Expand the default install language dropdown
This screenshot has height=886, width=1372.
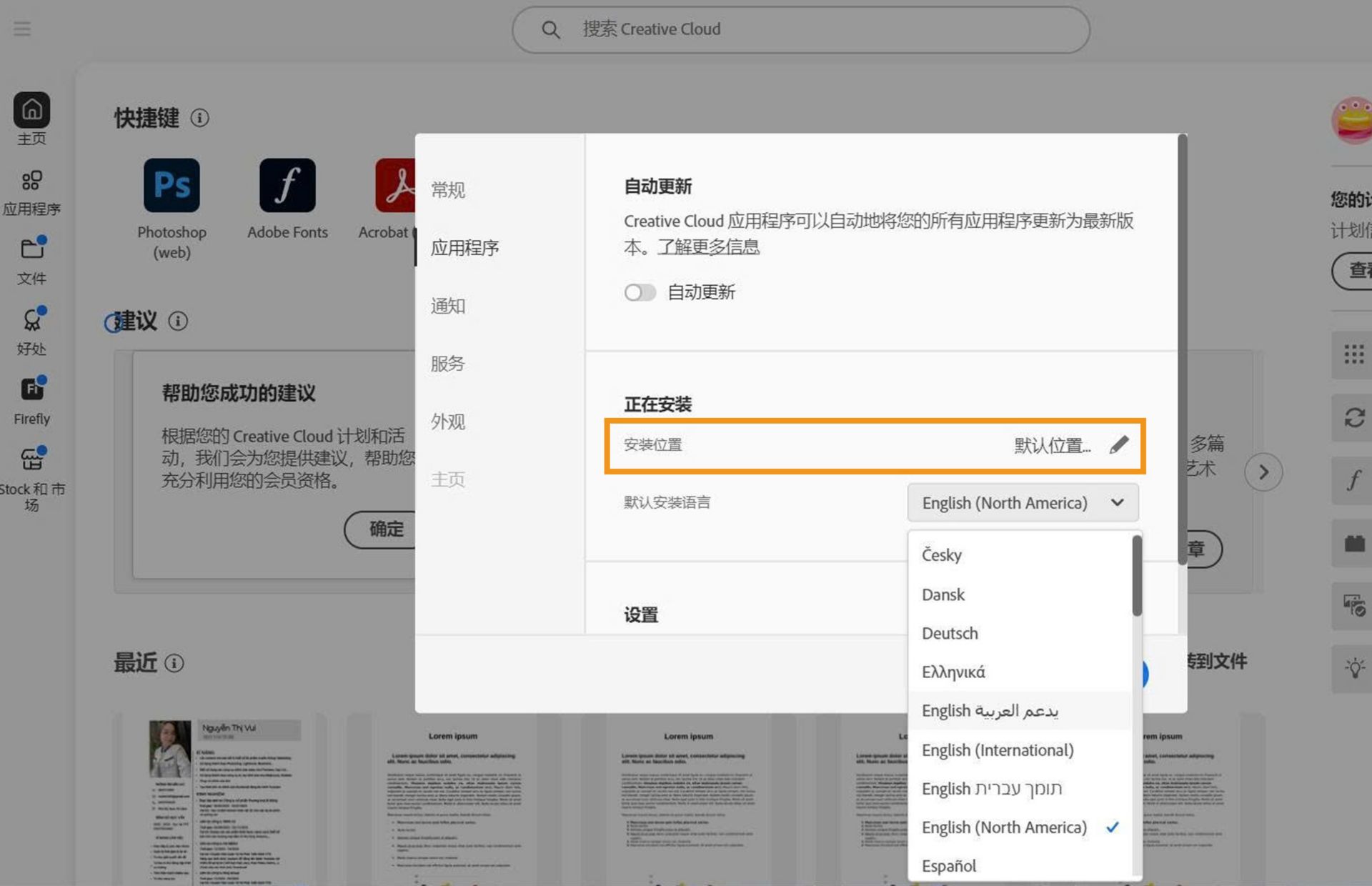1023,503
